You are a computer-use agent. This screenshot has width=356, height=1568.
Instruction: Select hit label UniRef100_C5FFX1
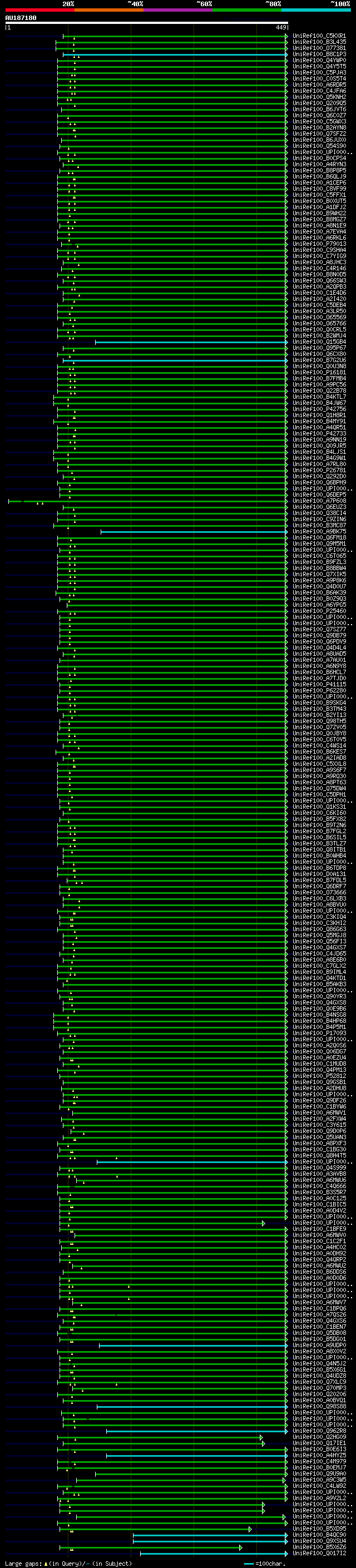point(319,195)
